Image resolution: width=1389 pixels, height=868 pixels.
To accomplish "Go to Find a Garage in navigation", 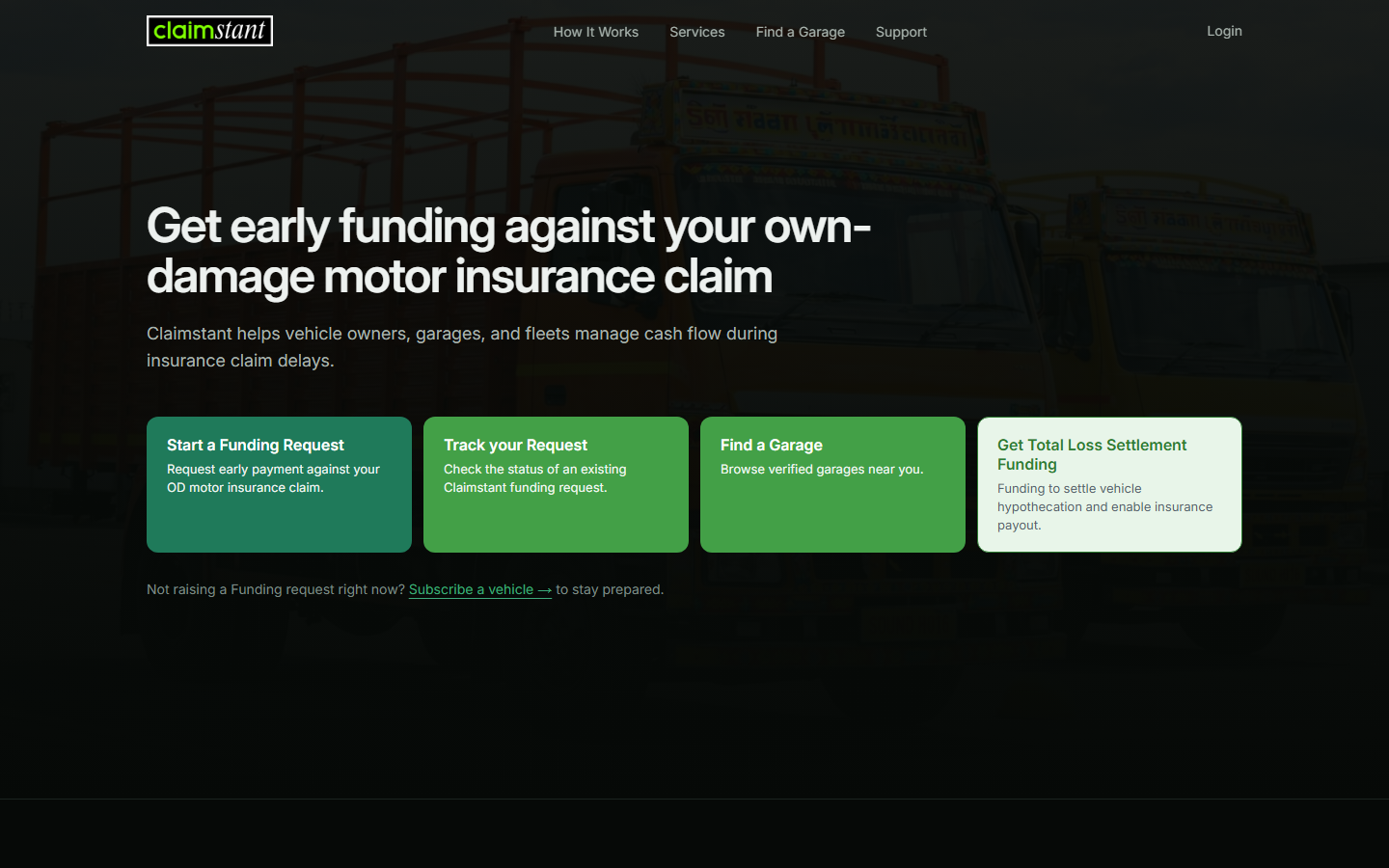I will coord(801,32).
